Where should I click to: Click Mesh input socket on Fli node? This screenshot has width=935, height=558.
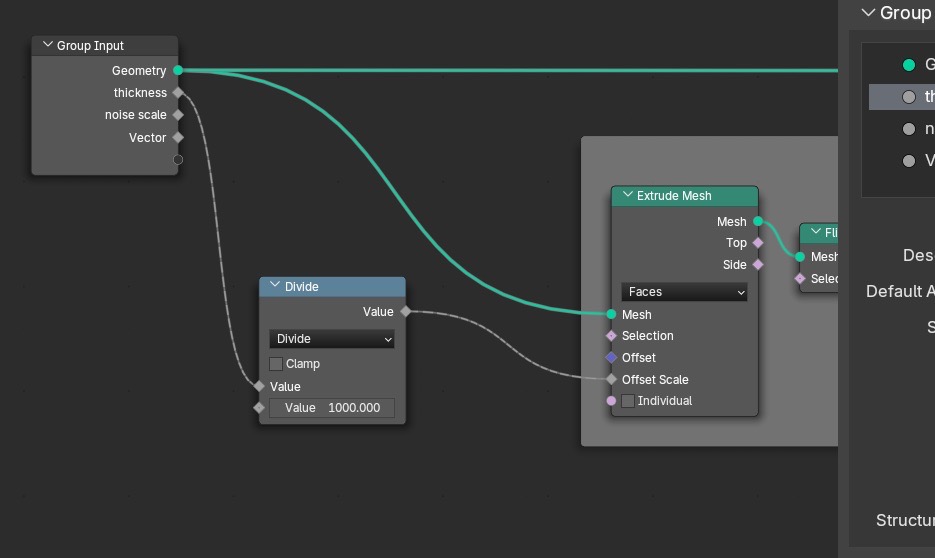click(x=800, y=257)
